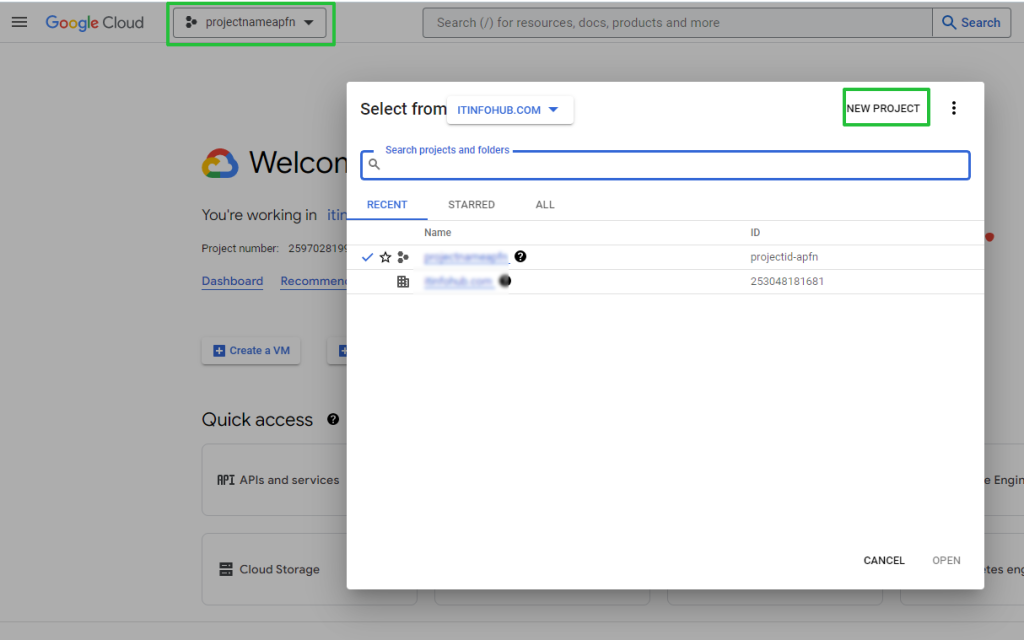The height and width of the screenshot is (640, 1024).
Task: Click the help icon beside the project name
Action: (520, 257)
